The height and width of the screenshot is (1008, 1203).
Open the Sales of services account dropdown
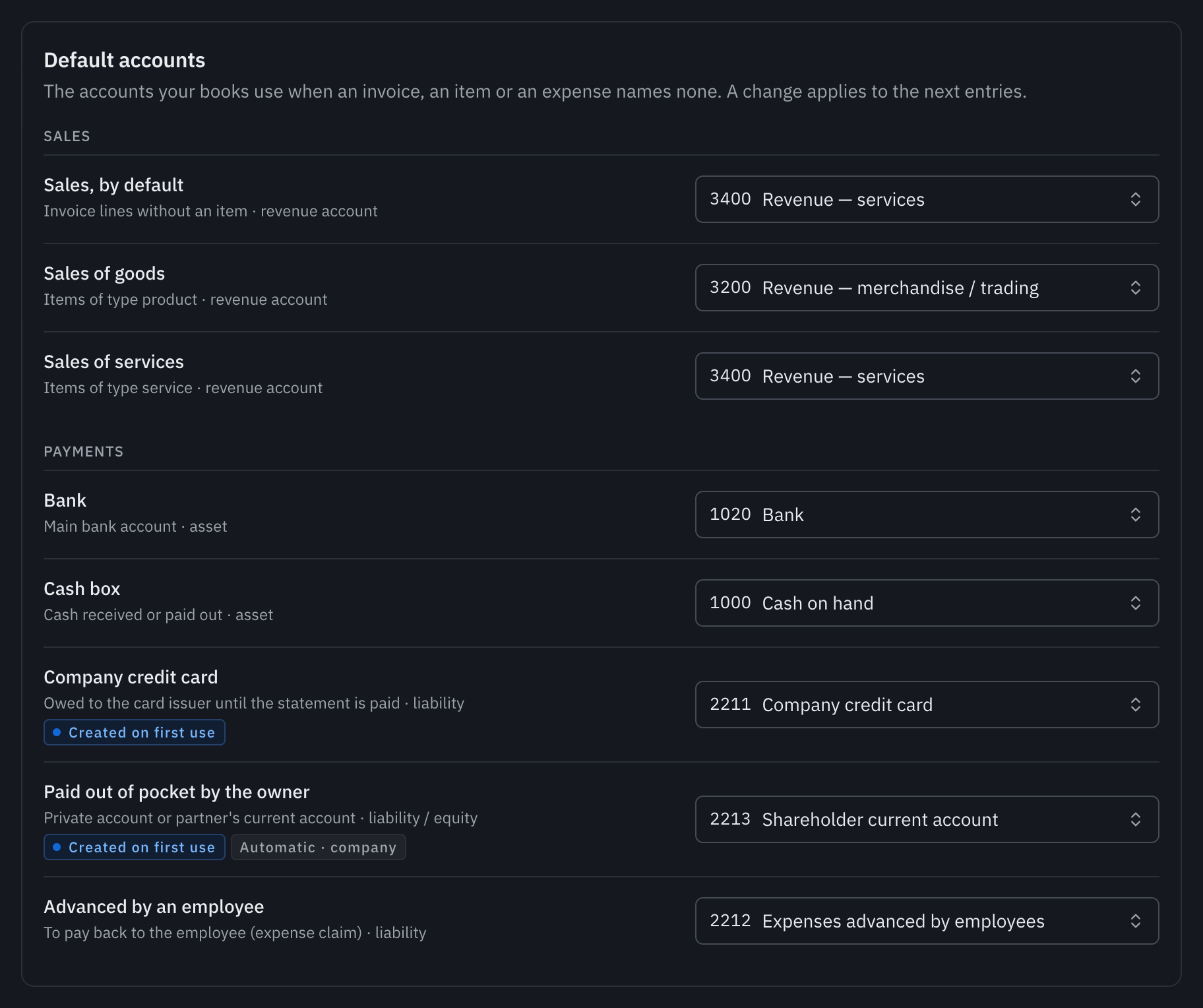927,376
